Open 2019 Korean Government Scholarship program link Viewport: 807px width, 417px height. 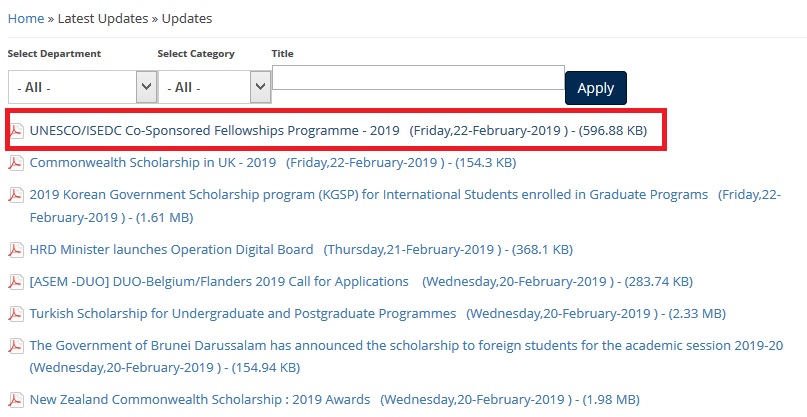pyautogui.click(x=368, y=194)
